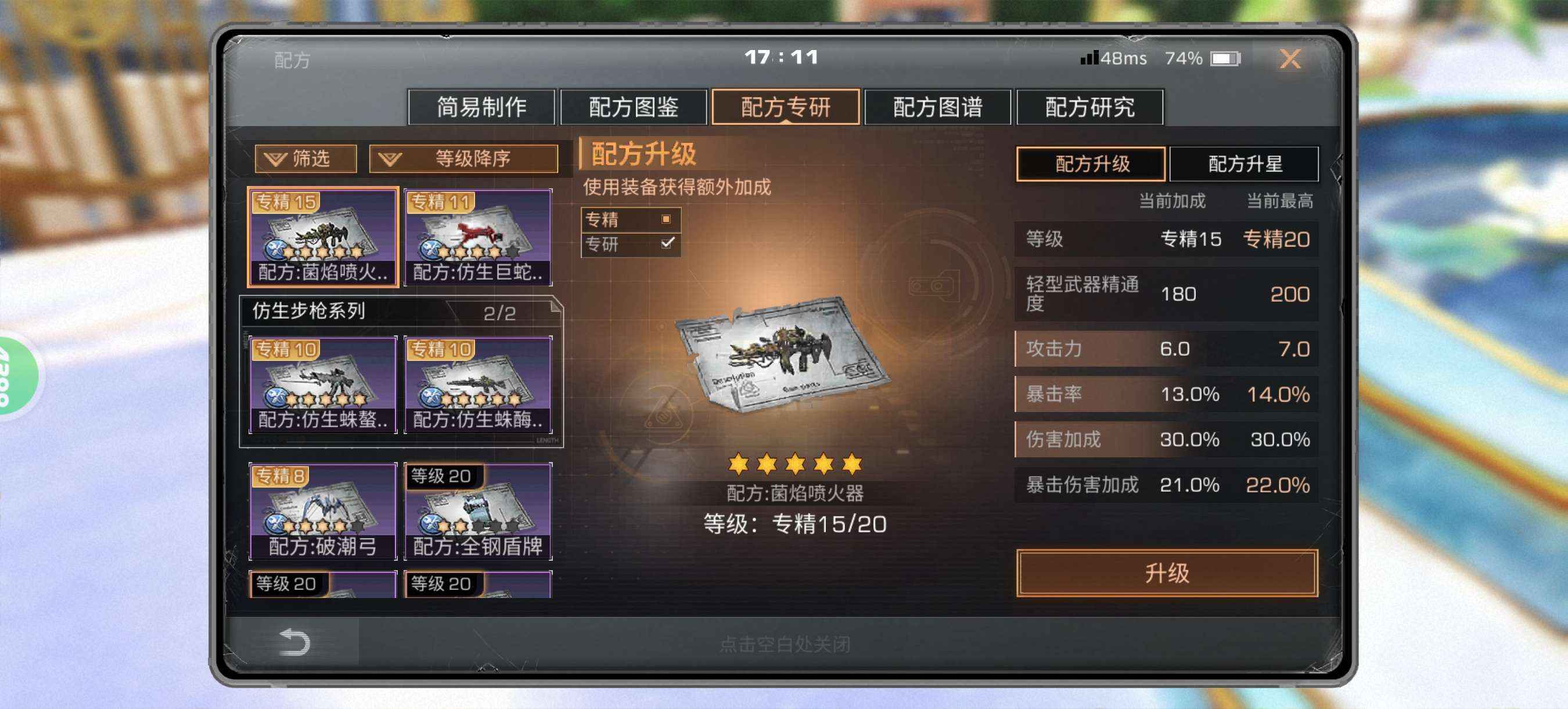The height and width of the screenshot is (709, 1568).
Task: Switch to the 配方升星 sub-tab
Action: click(x=1244, y=164)
